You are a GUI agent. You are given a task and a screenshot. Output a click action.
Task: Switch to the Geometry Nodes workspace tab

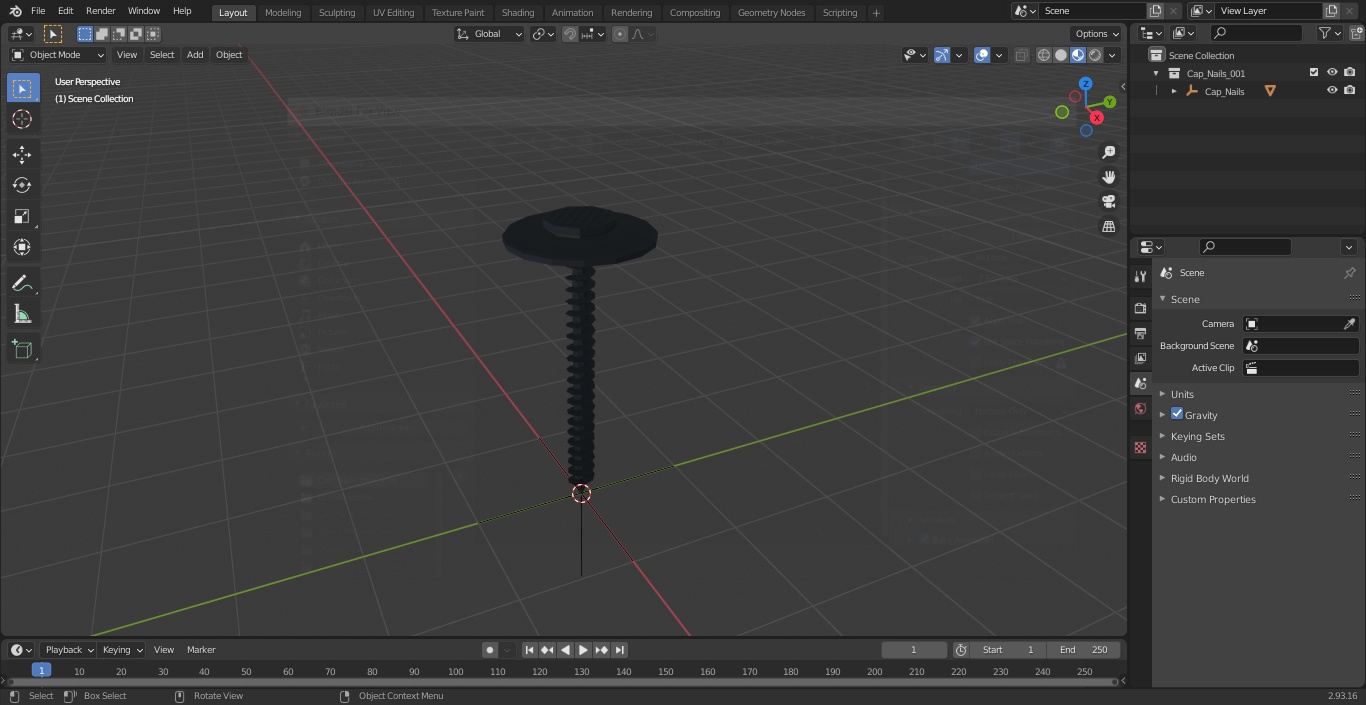[771, 12]
